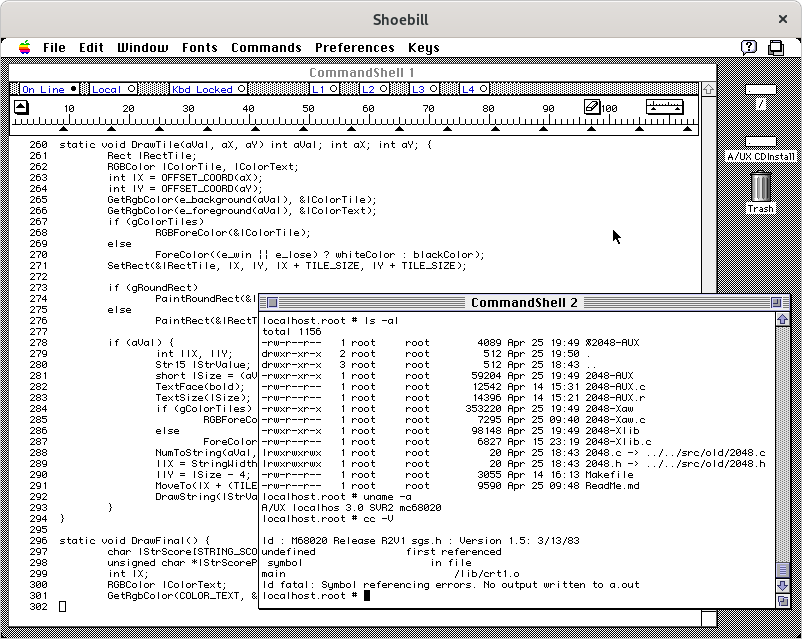802x639 pixels.
Task: Click the tab stop marker nearest ruler 10
Action: point(63,128)
